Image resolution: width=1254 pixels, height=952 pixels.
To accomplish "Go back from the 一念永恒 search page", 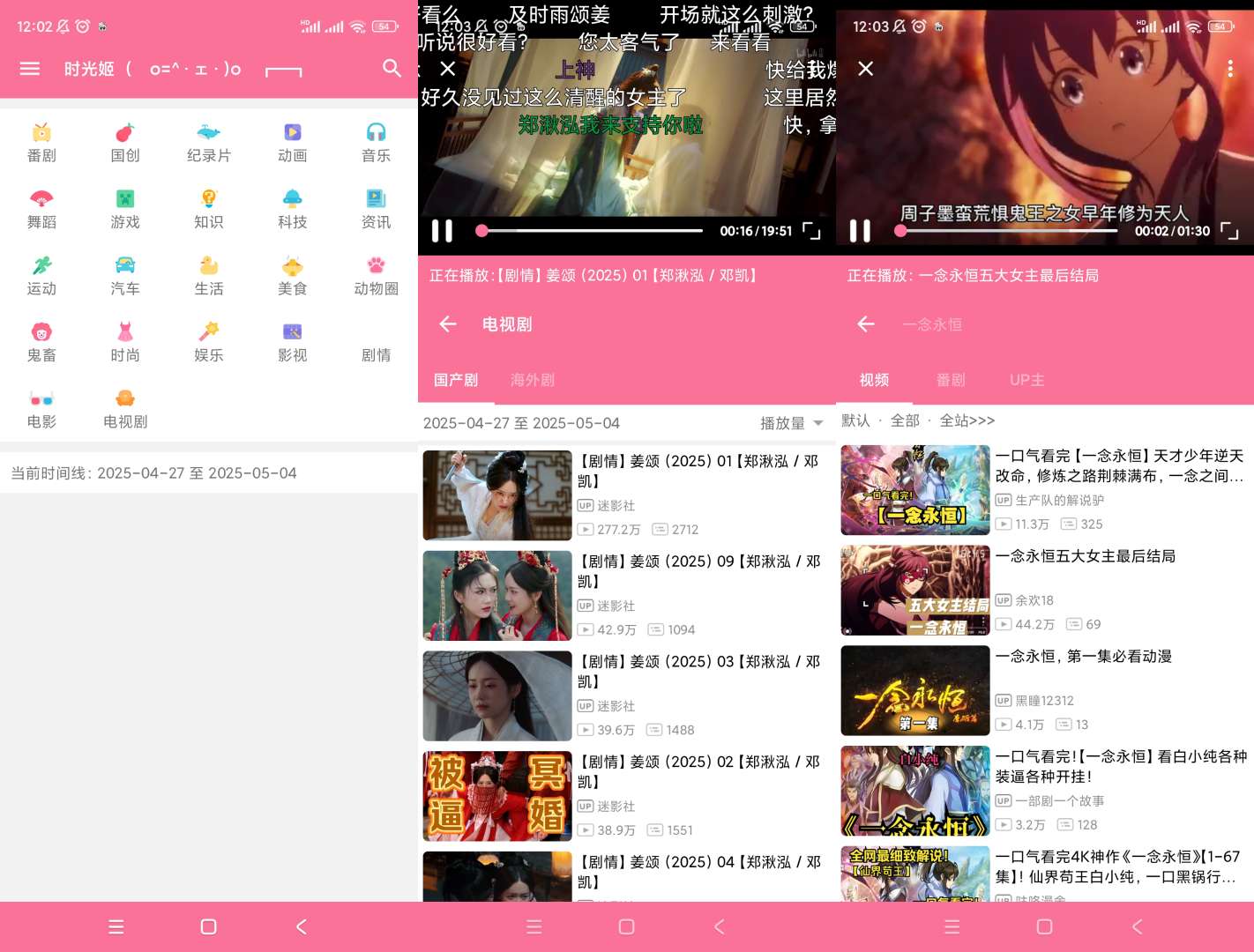I will (866, 324).
